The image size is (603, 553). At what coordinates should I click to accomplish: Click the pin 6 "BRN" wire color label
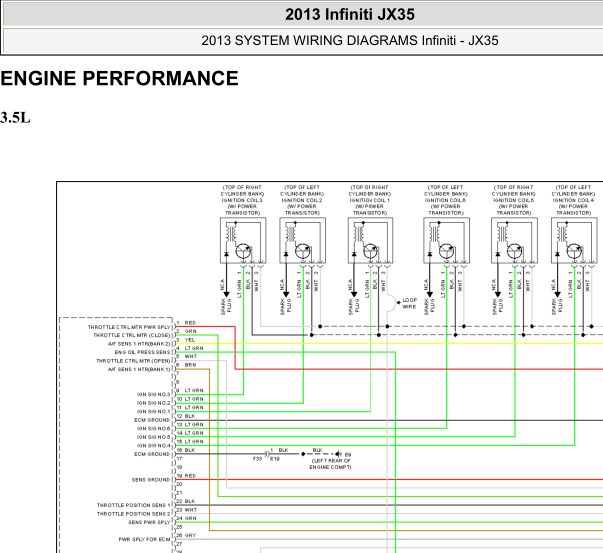point(190,365)
